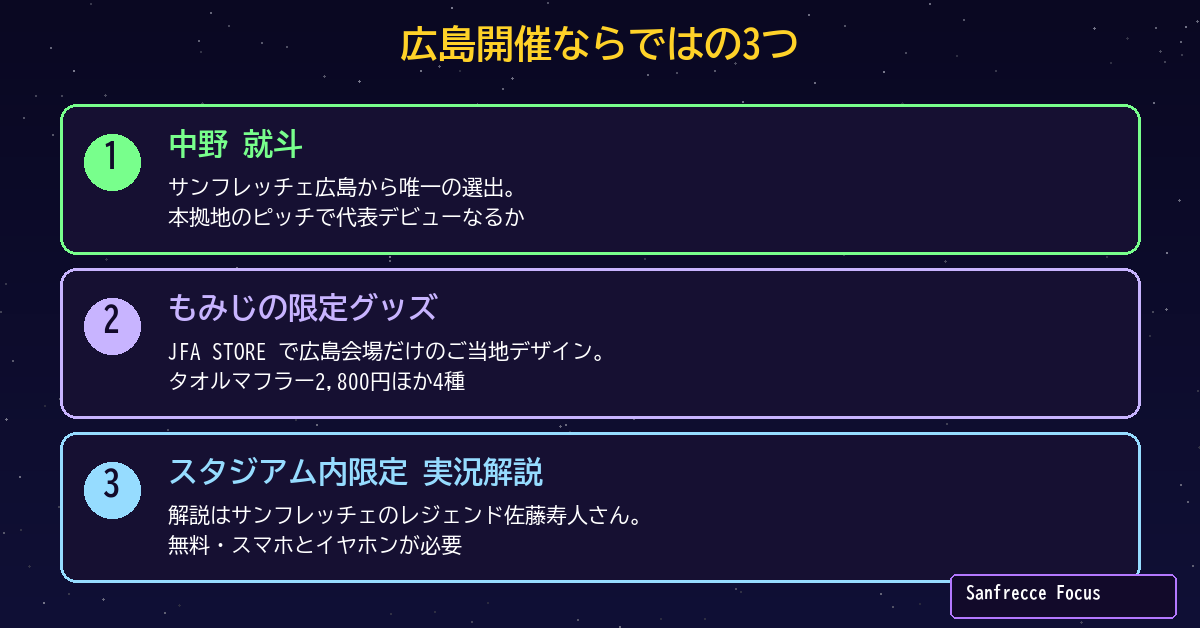Click the 無料・スマホとイヤホンが必要 line
The width and height of the screenshot is (1200, 628).
(315, 546)
